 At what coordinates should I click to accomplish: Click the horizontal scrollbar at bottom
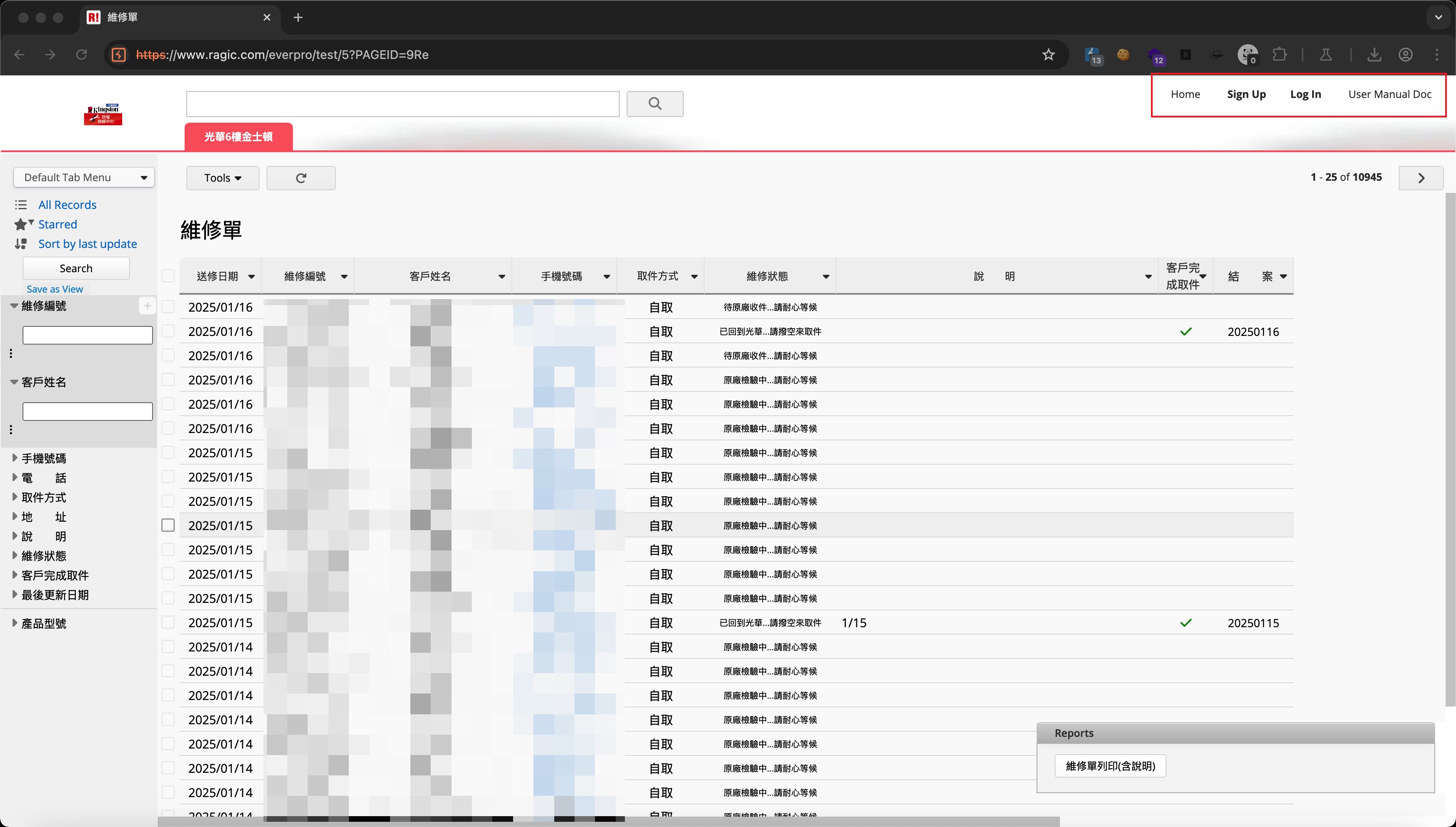(608, 821)
